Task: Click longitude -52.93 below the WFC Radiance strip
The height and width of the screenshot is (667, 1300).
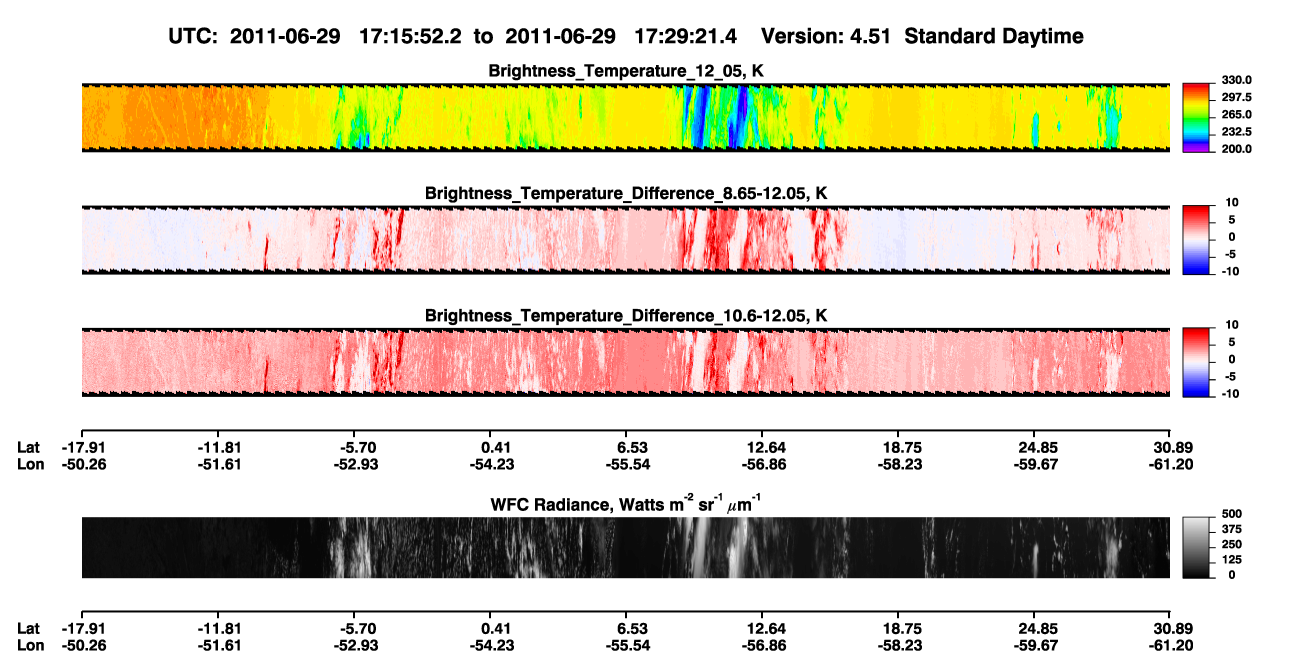Action: pos(354,644)
